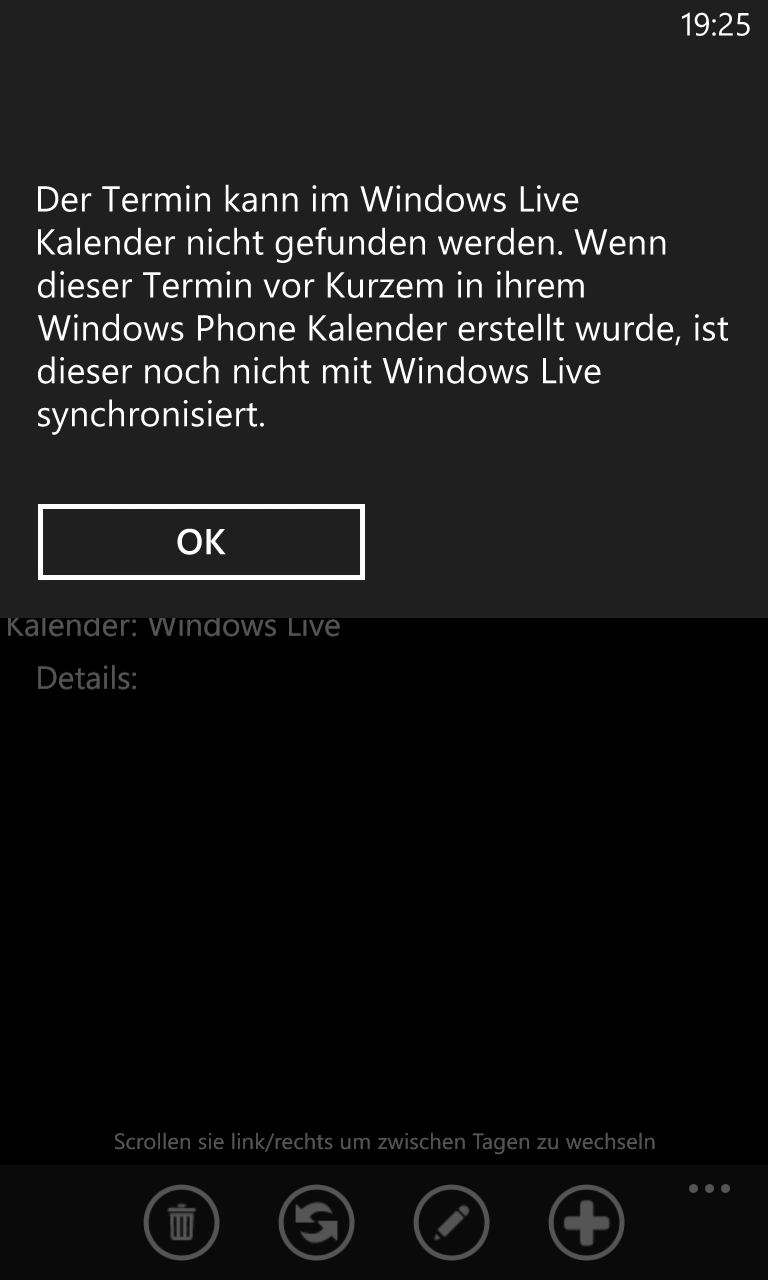This screenshot has width=768, height=1280.
Task: Tap the circular sync arrows icon
Action: (x=316, y=1222)
